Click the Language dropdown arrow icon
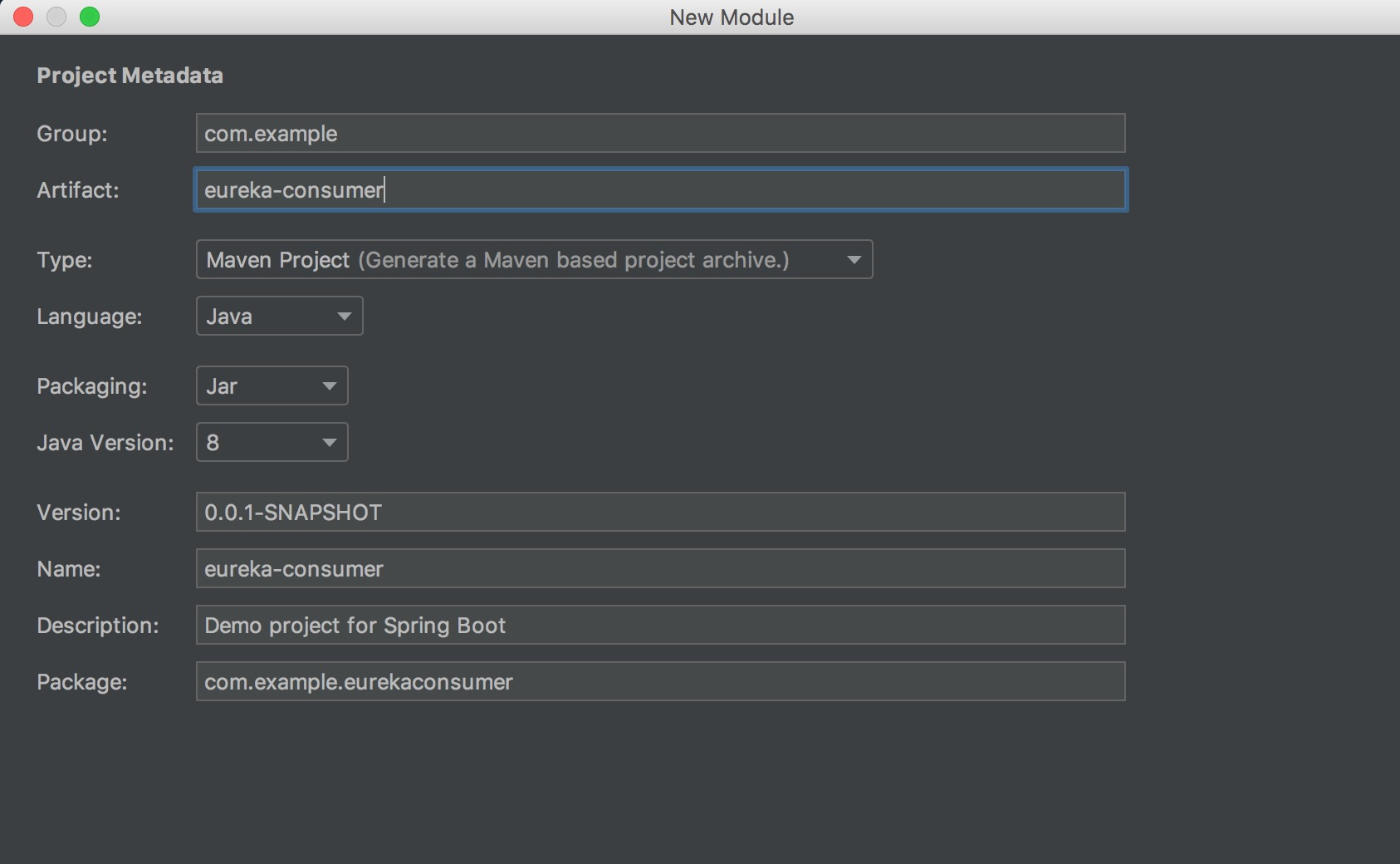Viewport: 1400px width, 864px height. point(344,317)
